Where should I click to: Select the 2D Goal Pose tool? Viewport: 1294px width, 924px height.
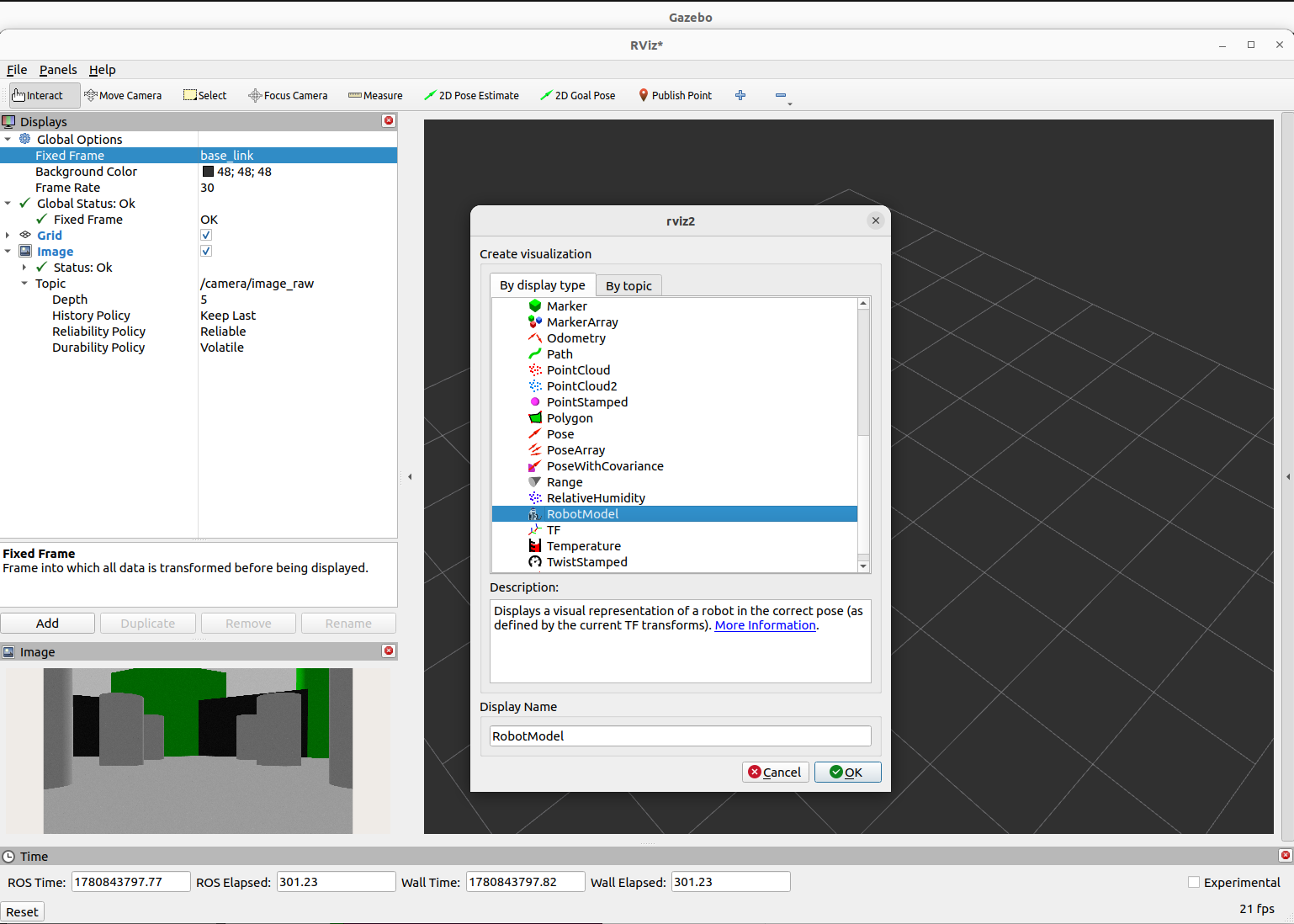click(578, 95)
